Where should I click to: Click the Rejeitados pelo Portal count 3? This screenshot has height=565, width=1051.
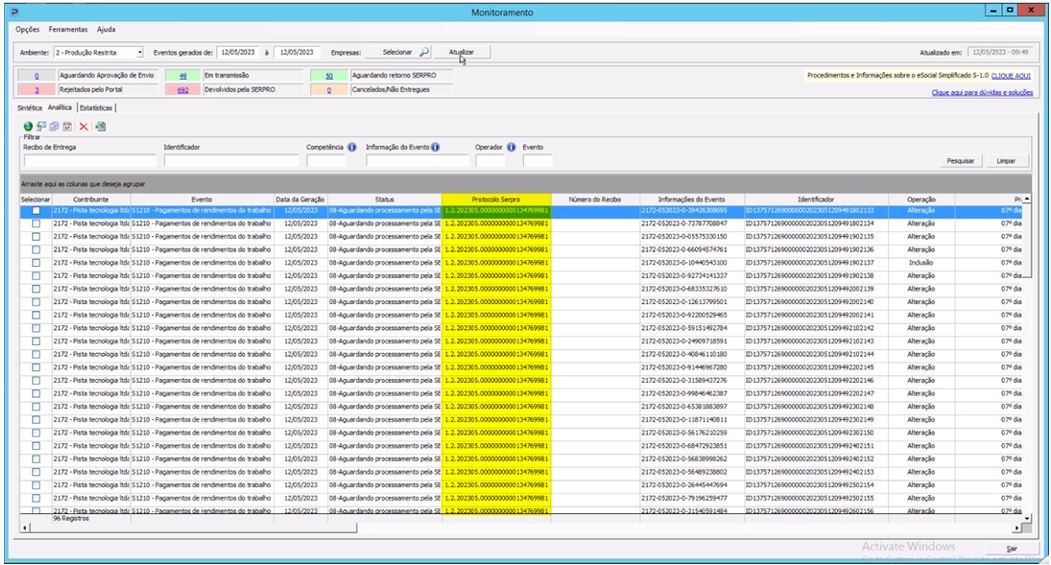[36, 90]
